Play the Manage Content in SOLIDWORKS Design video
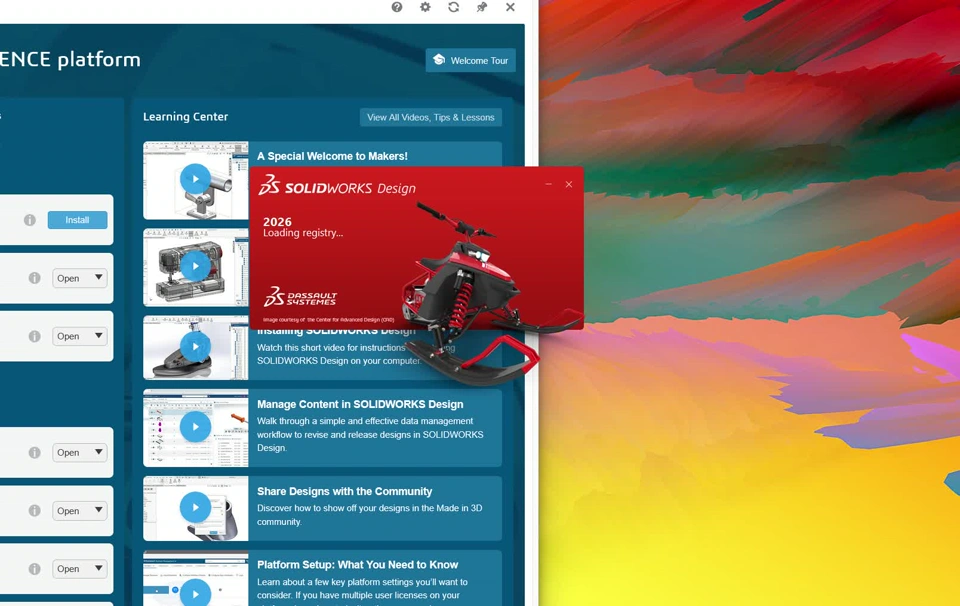 click(x=195, y=427)
